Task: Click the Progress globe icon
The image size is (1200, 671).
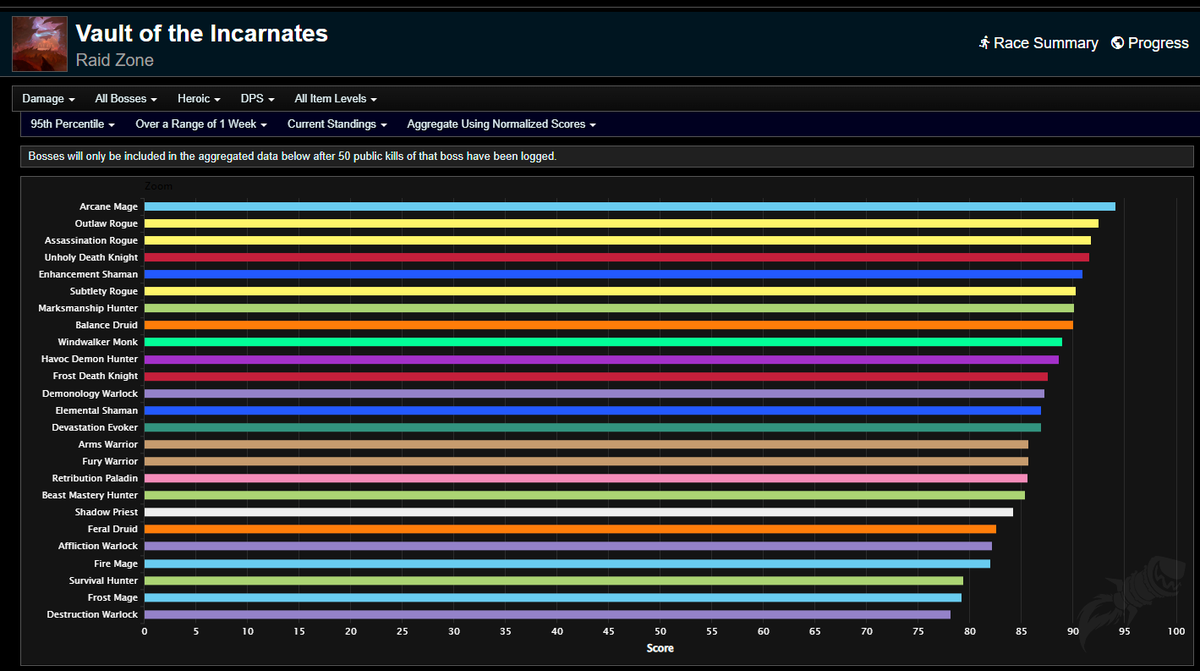Action: point(1117,43)
